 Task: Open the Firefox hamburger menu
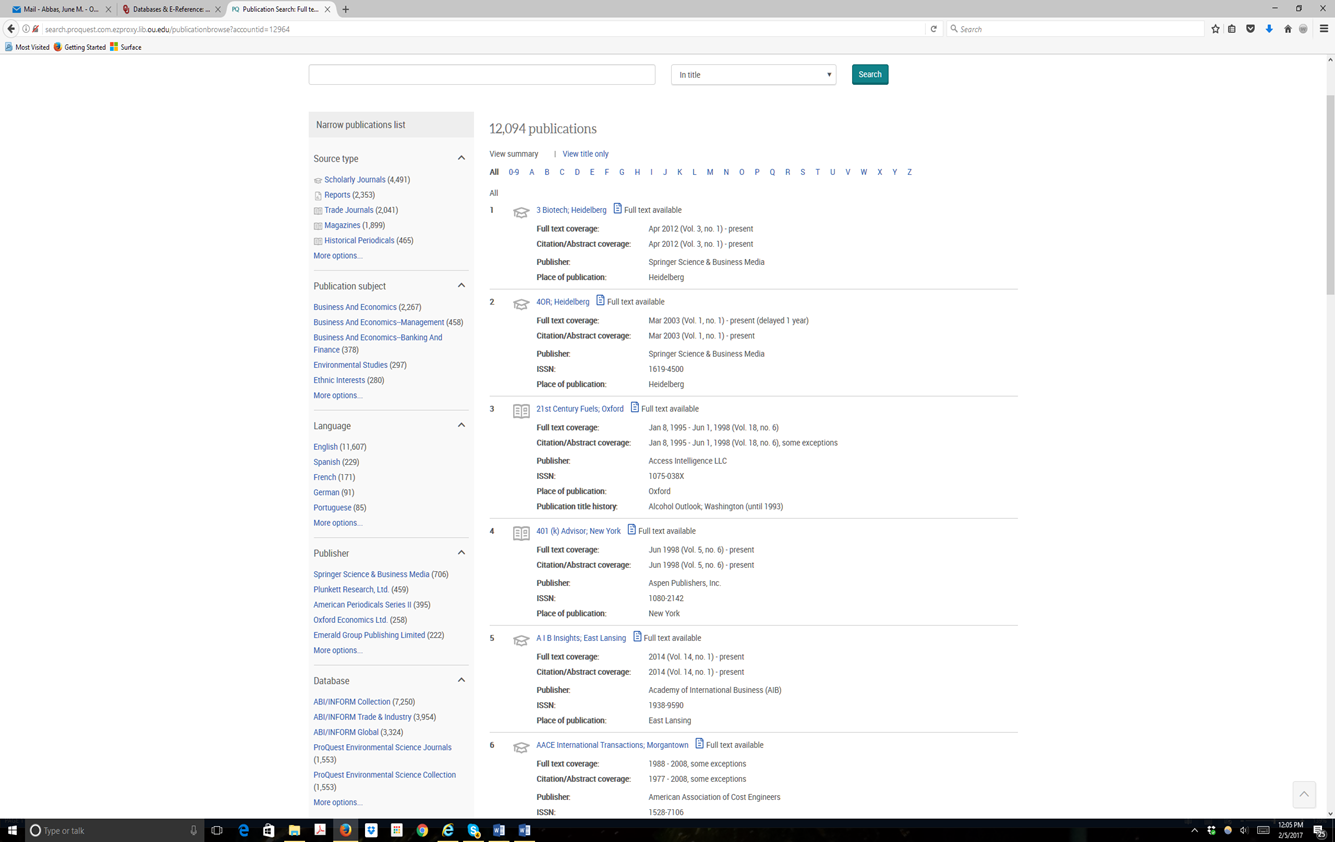1323,29
